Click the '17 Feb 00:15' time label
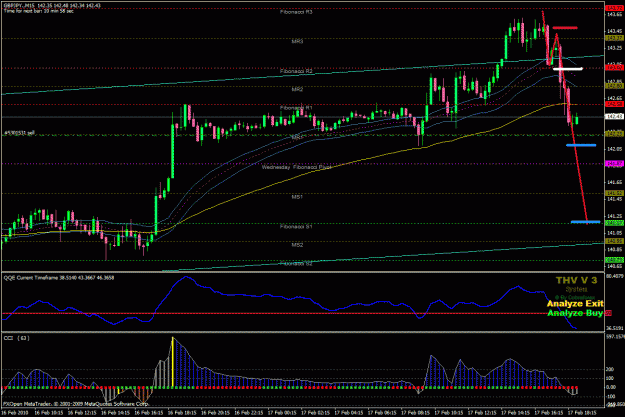Image resolution: width=625 pixels, height=417 pixels. pos(282,413)
